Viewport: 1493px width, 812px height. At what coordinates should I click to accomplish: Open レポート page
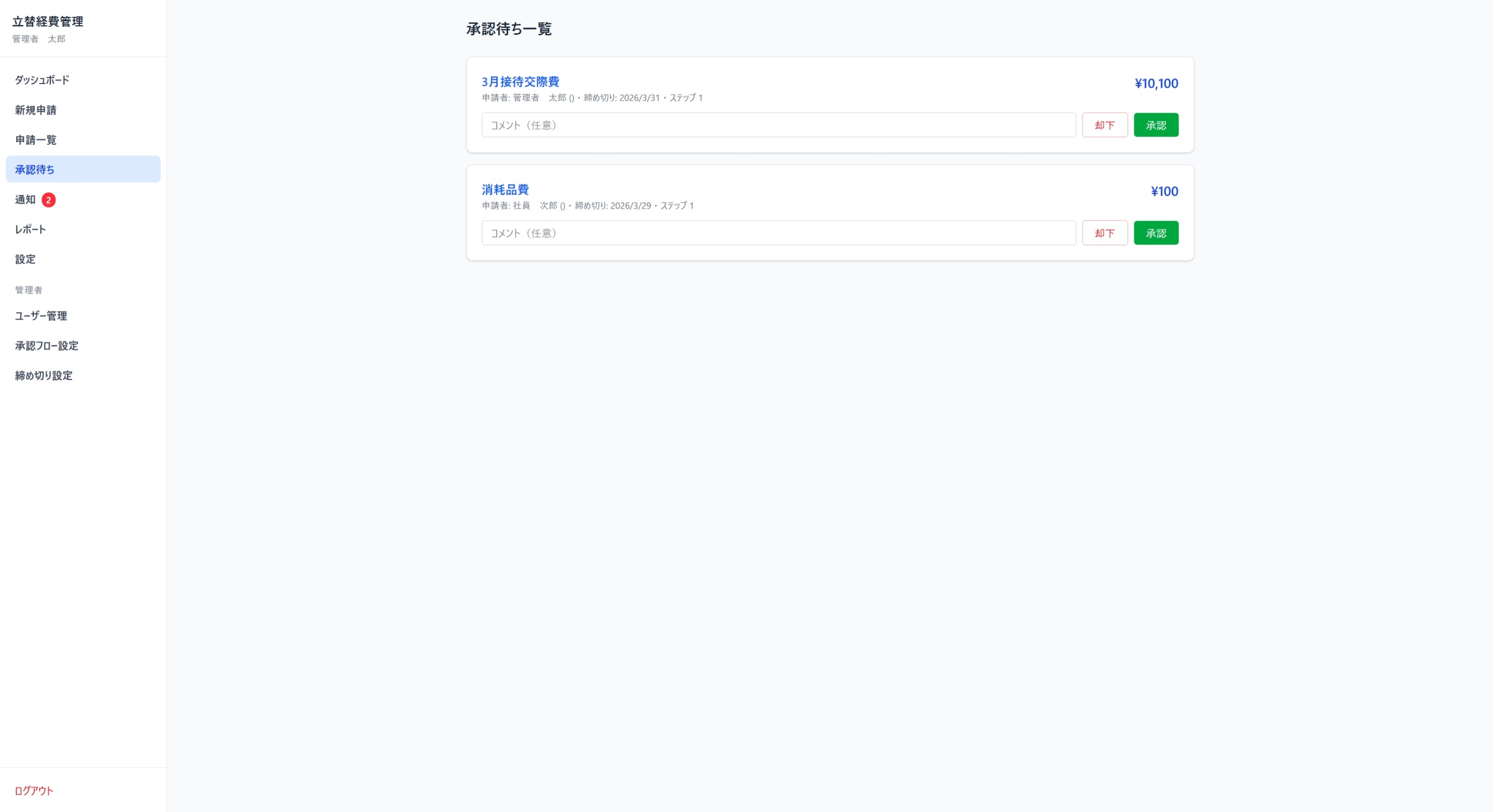pyautogui.click(x=31, y=229)
